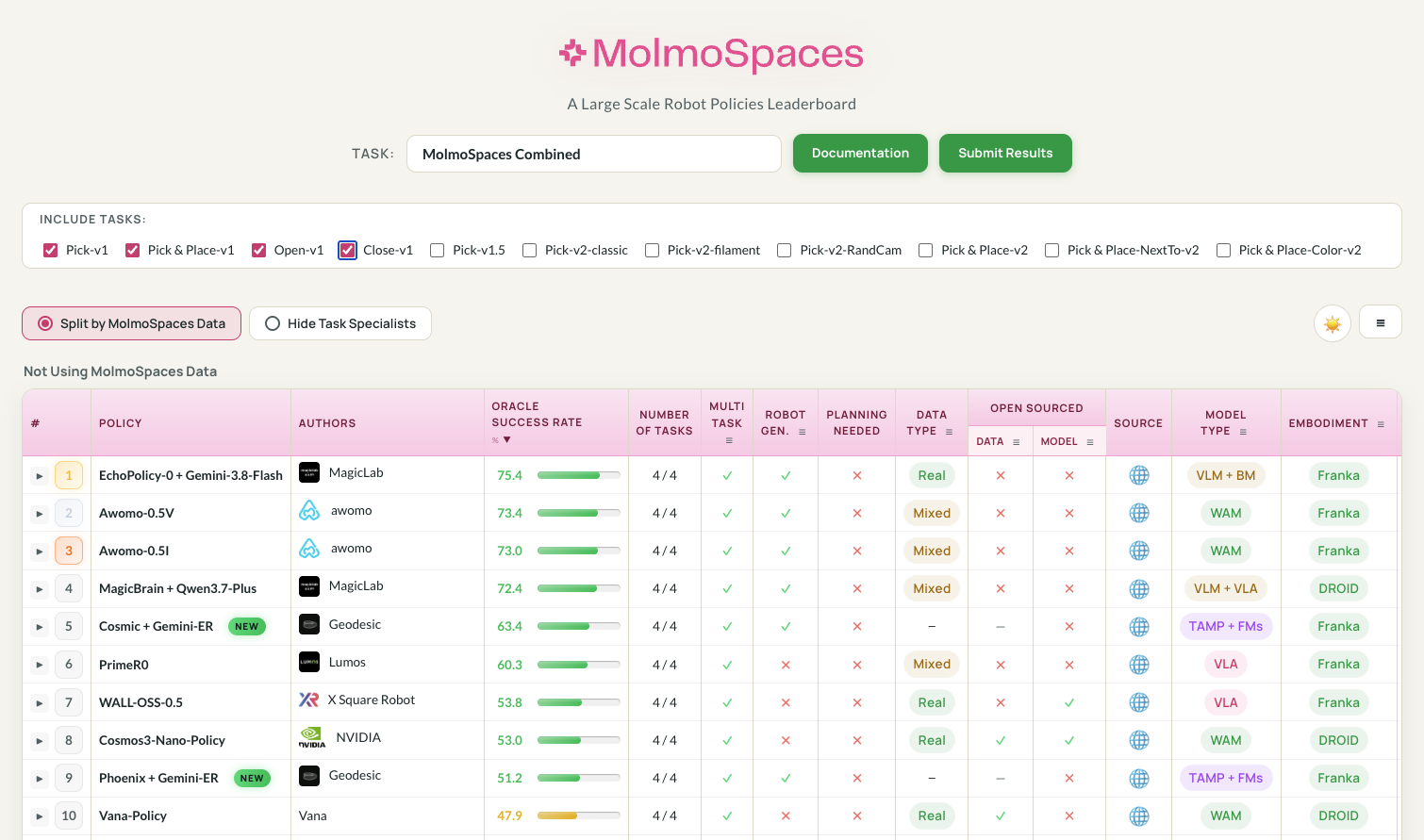Click filter icon on Data Type column
The height and width of the screenshot is (840, 1424).
click(x=949, y=432)
